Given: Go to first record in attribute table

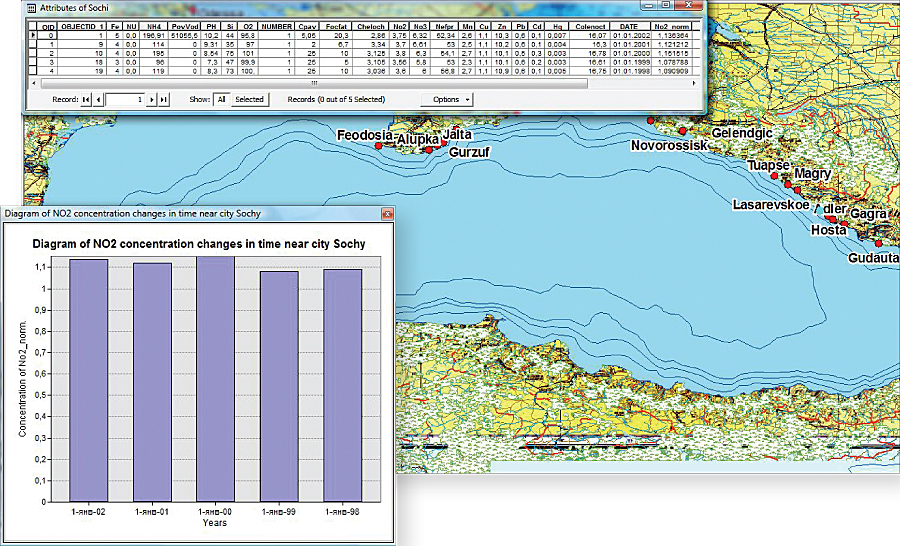Looking at the screenshot, I should tap(86, 100).
